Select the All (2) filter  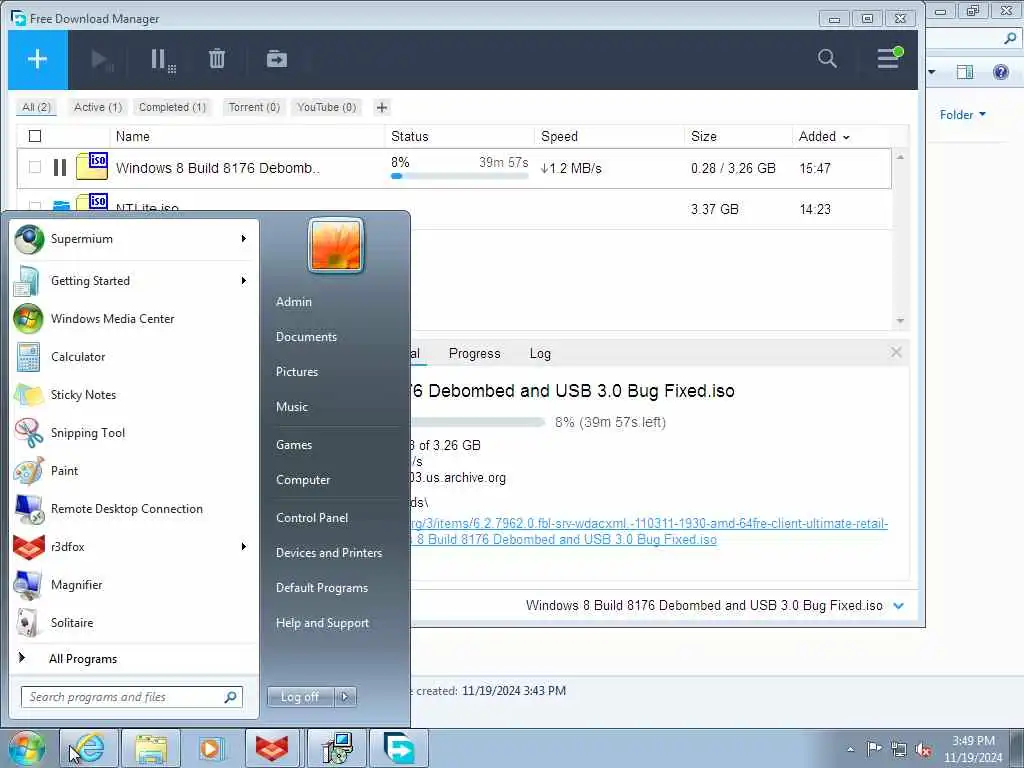click(37, 107)
